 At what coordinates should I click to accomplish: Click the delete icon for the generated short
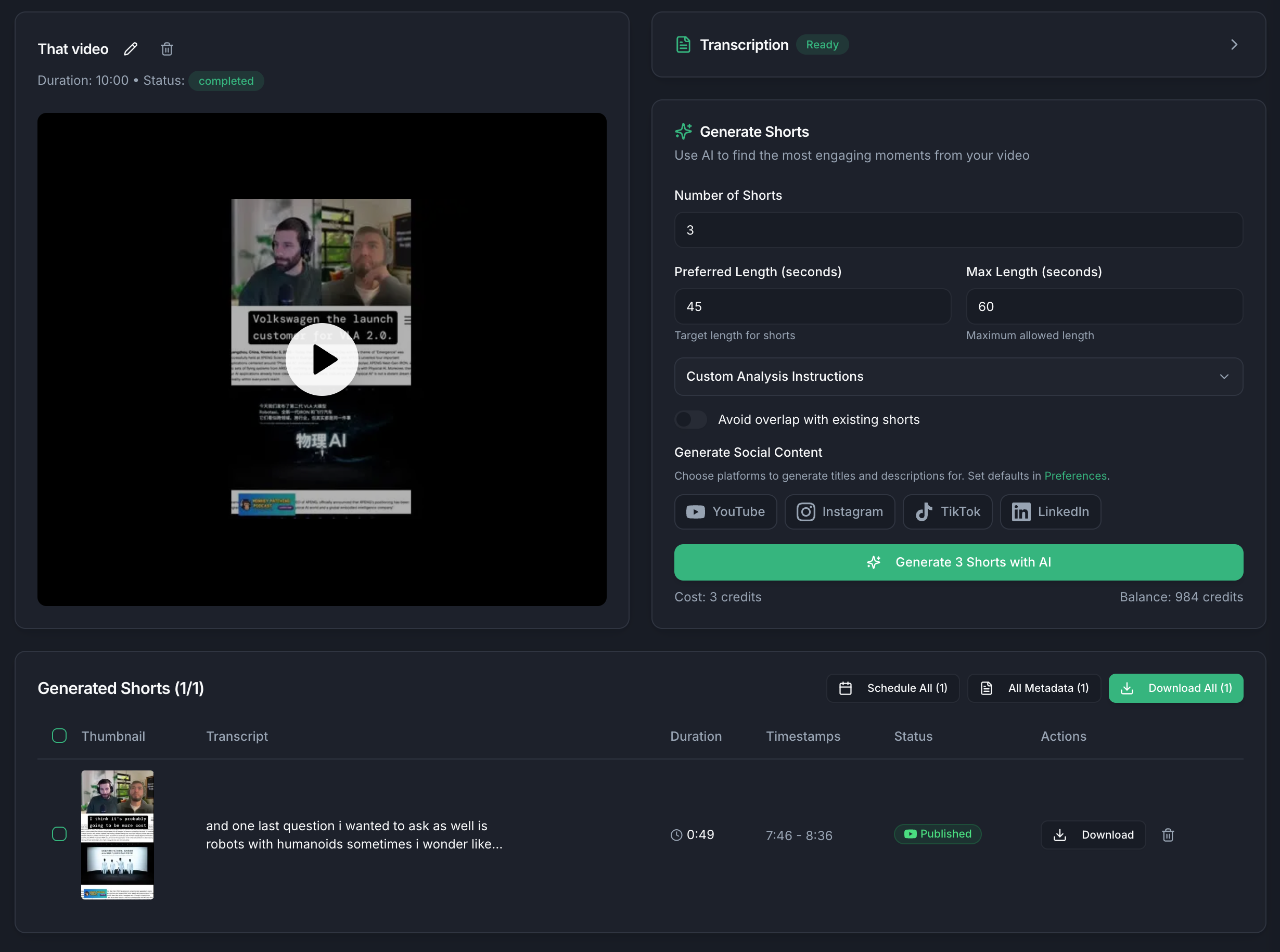click(1168, 834)
